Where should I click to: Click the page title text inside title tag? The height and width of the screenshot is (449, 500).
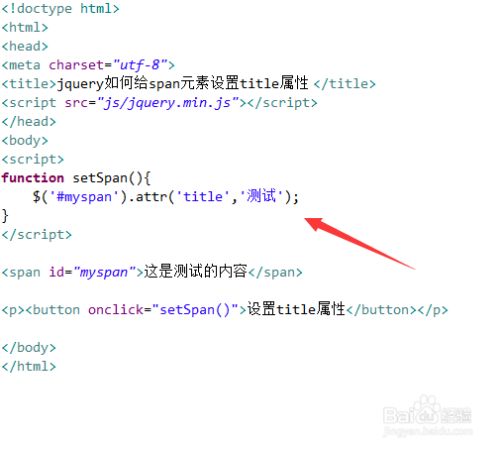coord(182,83)
